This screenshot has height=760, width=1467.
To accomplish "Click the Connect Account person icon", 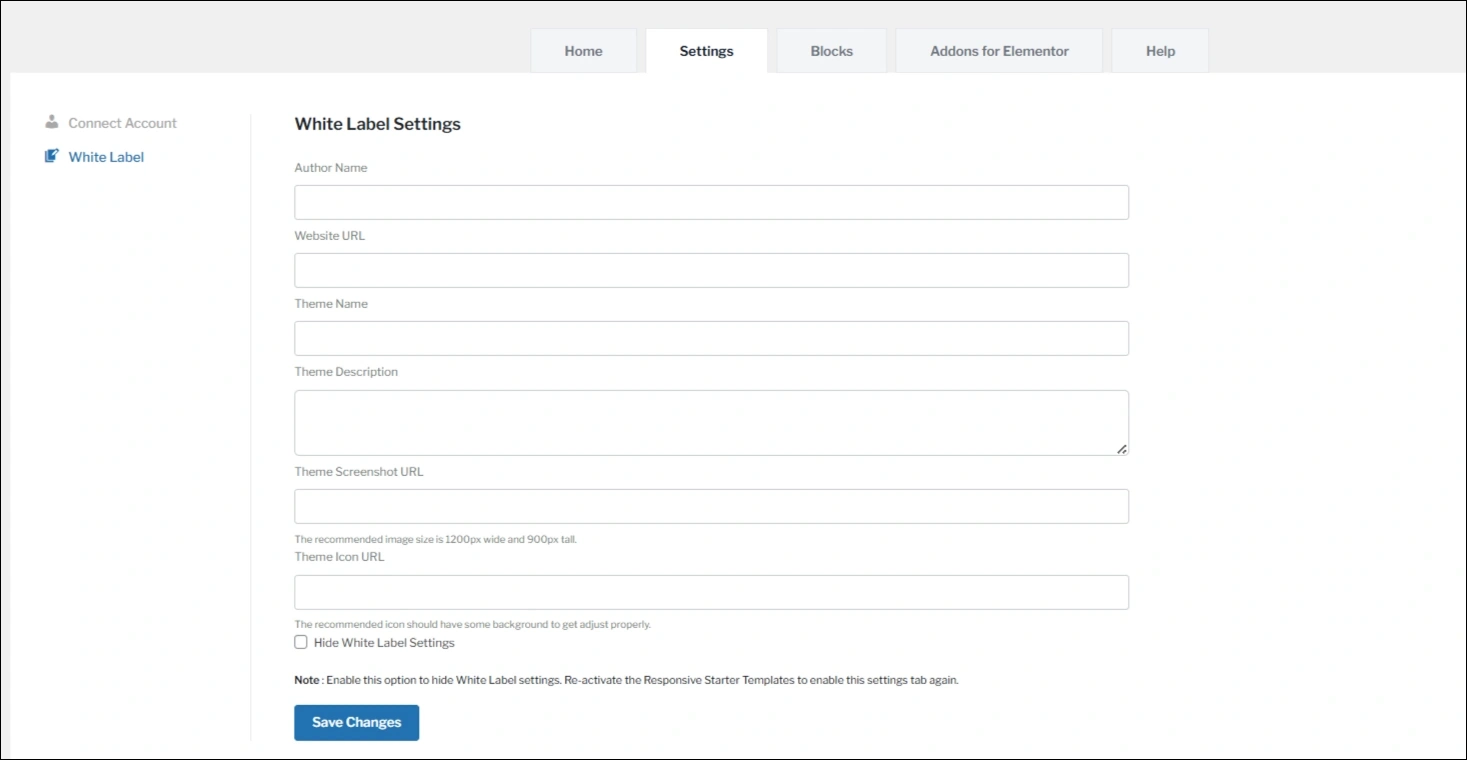I will pyautogui.click(x=51, y=122).
